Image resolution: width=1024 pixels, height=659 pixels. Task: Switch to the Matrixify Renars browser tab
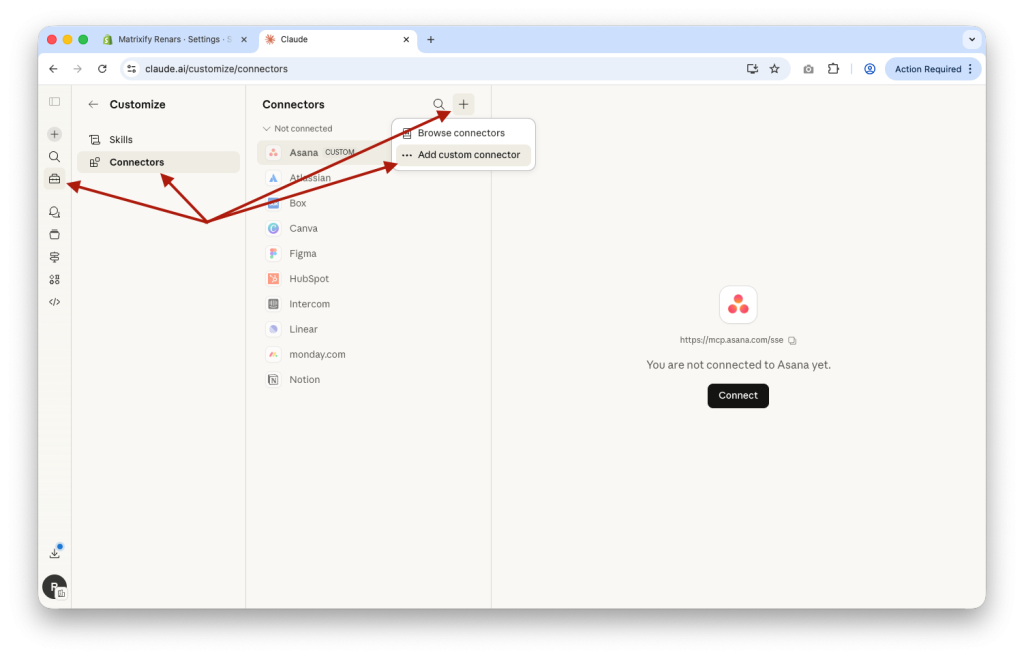170,39
